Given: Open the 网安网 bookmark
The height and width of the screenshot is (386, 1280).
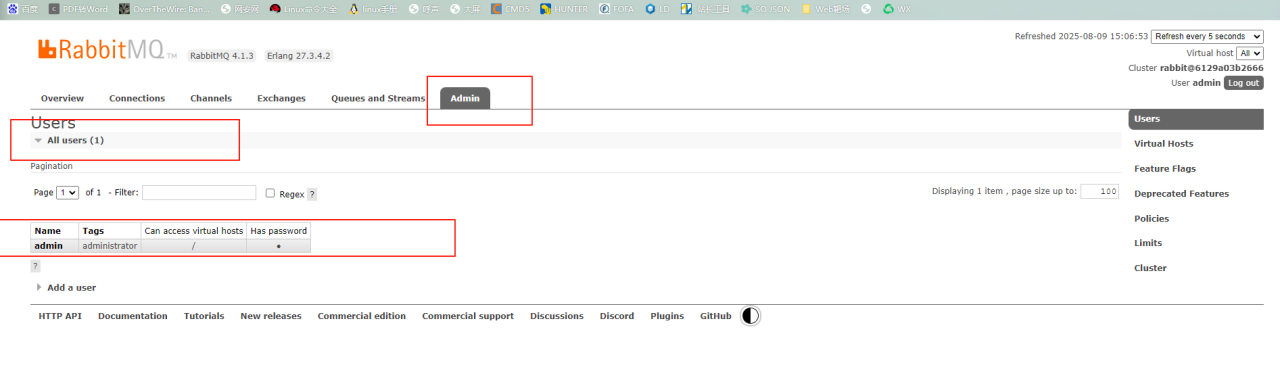Looking at the screenshot, I should (240, 8).
